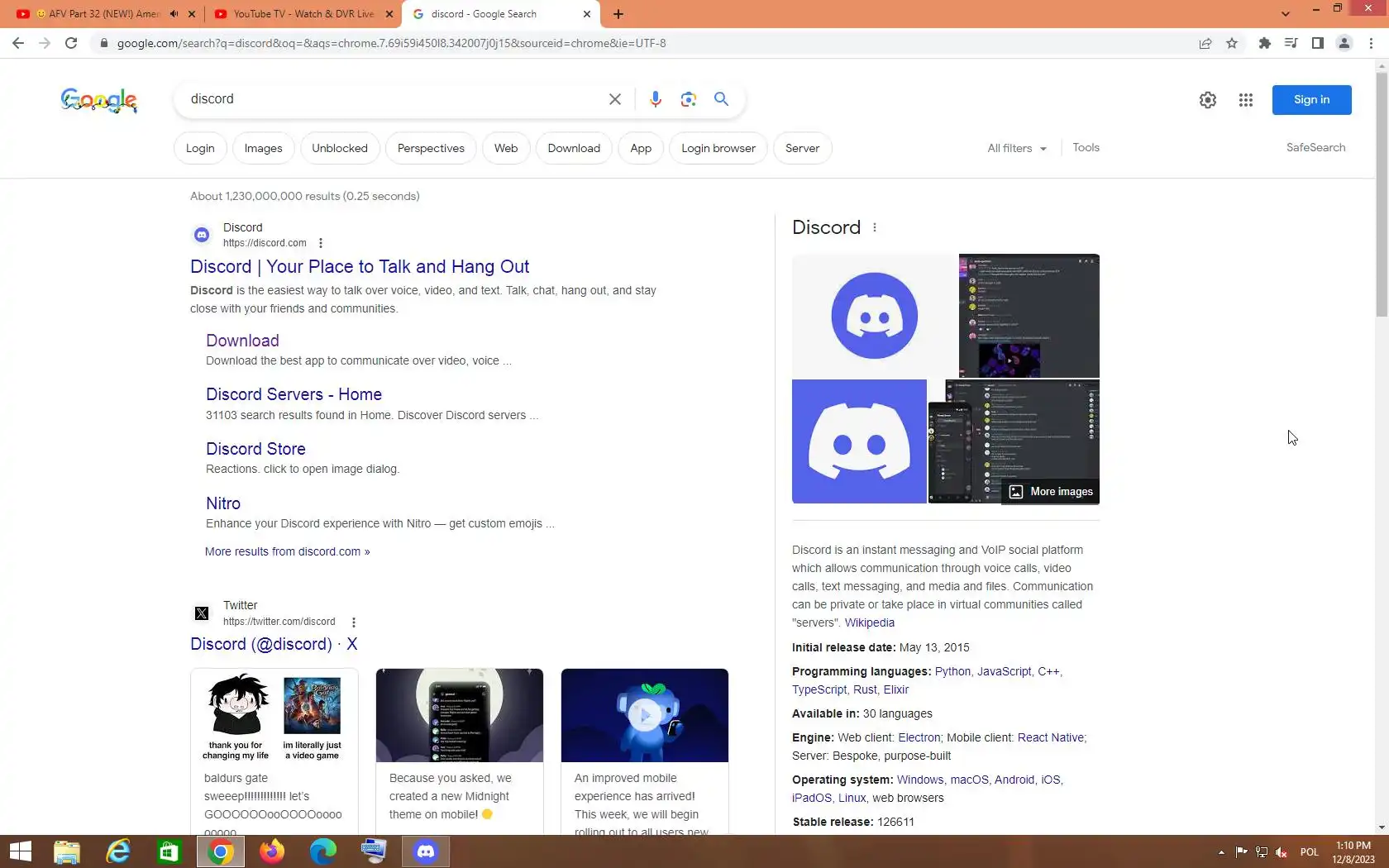Open the Chrome extensions puzzle icon
This screenshot has width=1389, height=868.
coord(1264,43)
